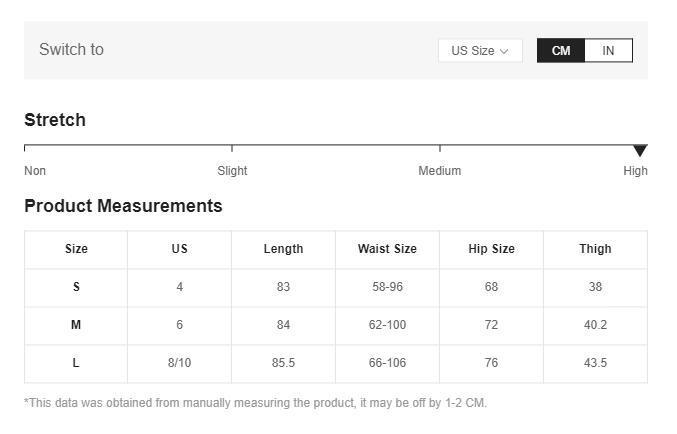The height and width of the screenshot is (434, 677).
Task: Open the US Size dropdown
Action: click(x=479, y=51)
